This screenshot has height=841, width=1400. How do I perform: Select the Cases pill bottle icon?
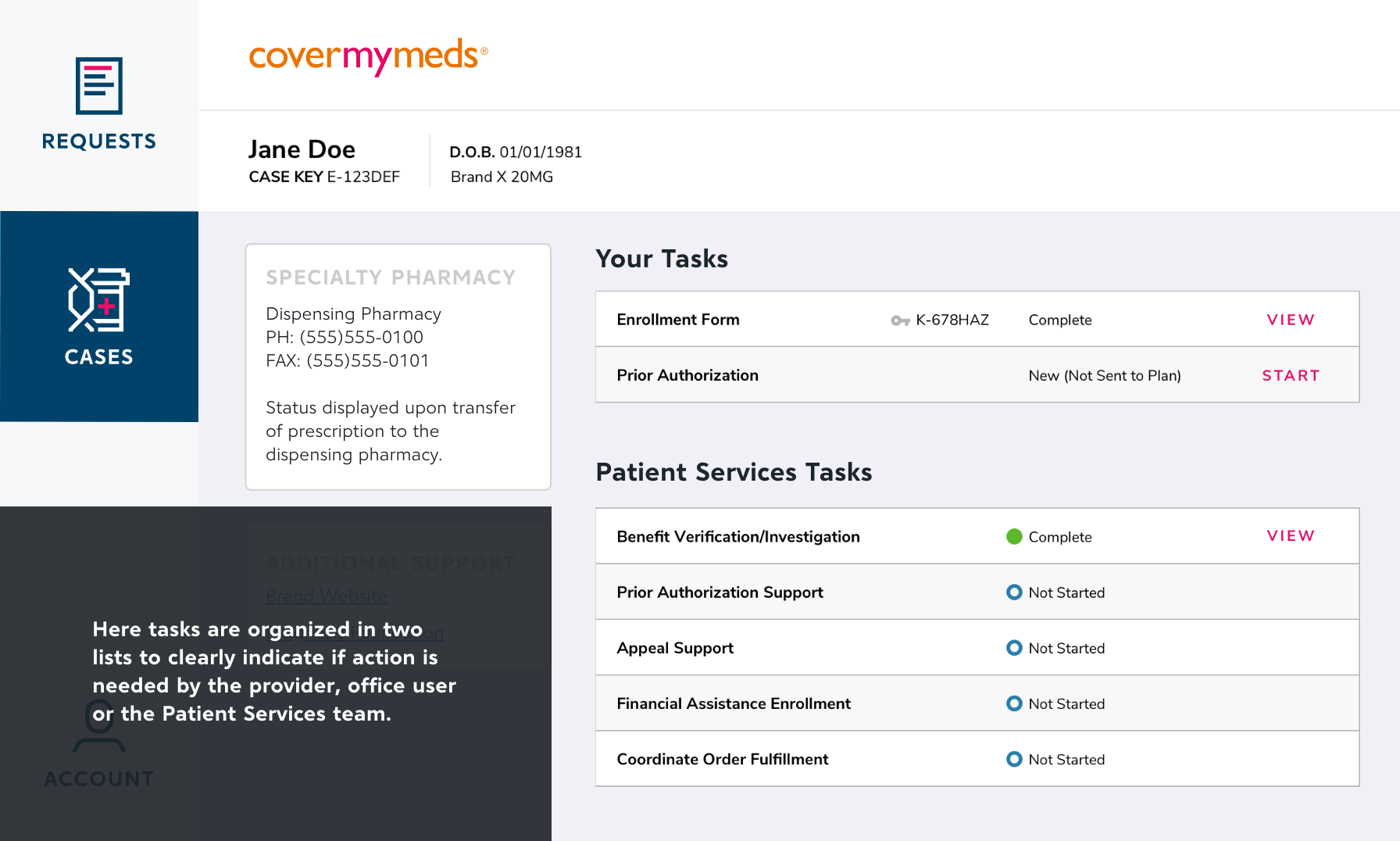coord(98,300)
